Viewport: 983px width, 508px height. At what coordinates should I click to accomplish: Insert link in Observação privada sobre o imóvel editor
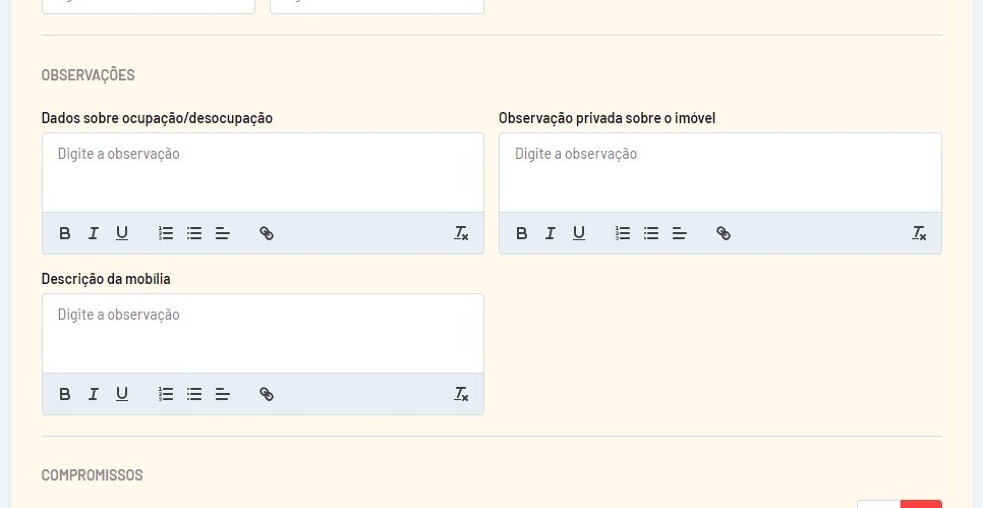pyautogui.click(x=723, y=233)
